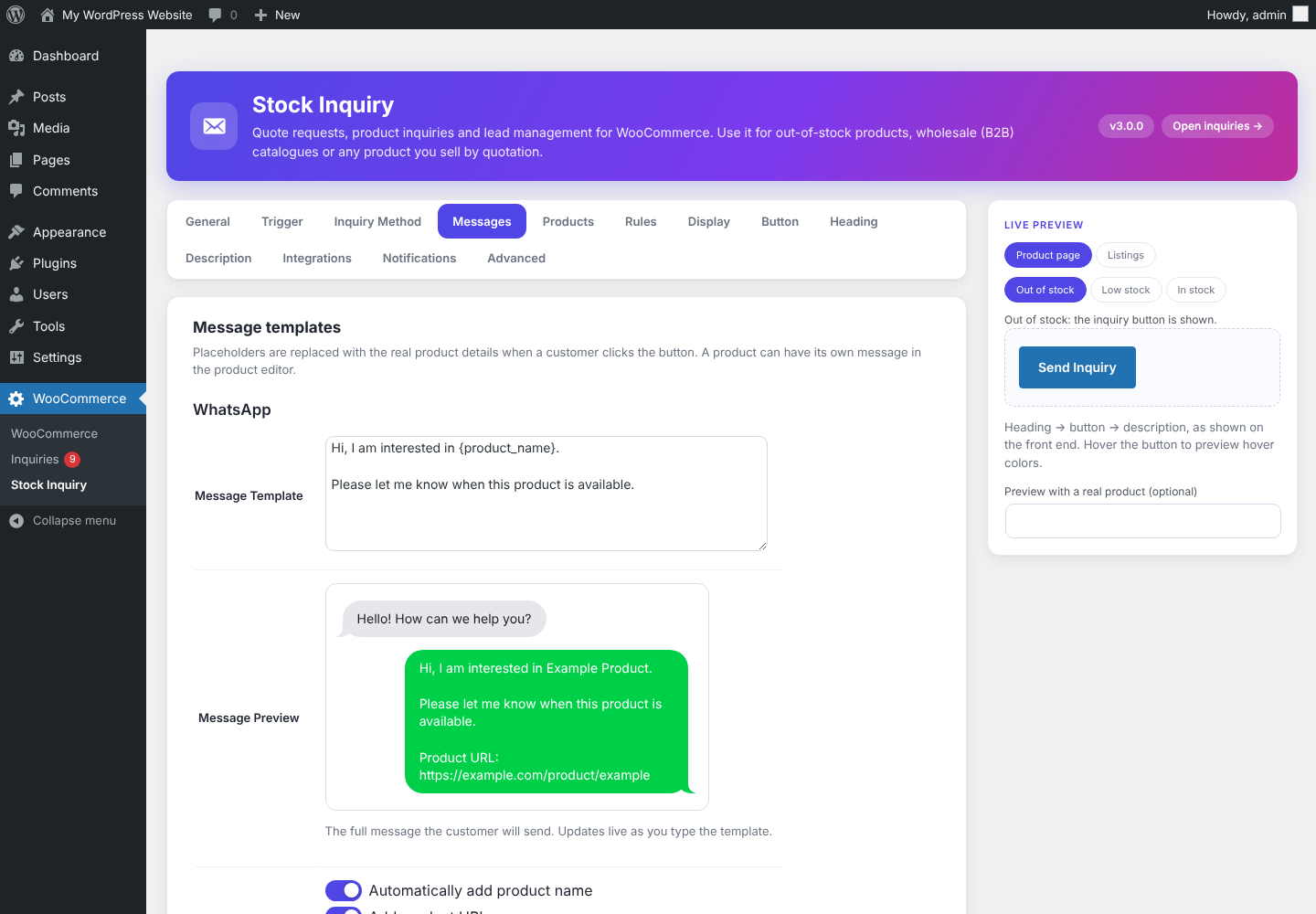Click the Collapse menu arrow icon
1316x914 pixels.
(x=16, y=521)
